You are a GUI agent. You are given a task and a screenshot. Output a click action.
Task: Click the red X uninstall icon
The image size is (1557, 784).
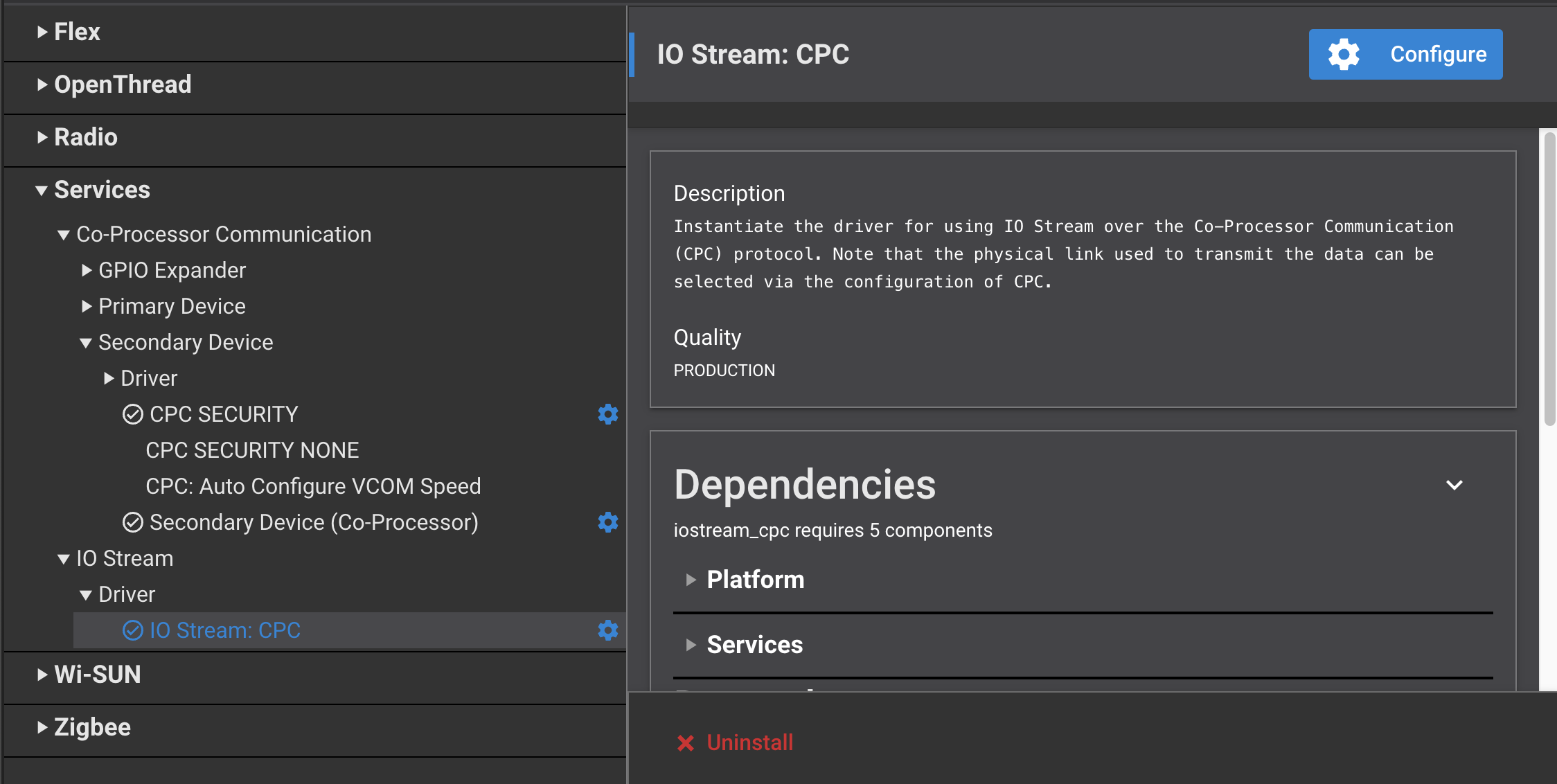685,743
